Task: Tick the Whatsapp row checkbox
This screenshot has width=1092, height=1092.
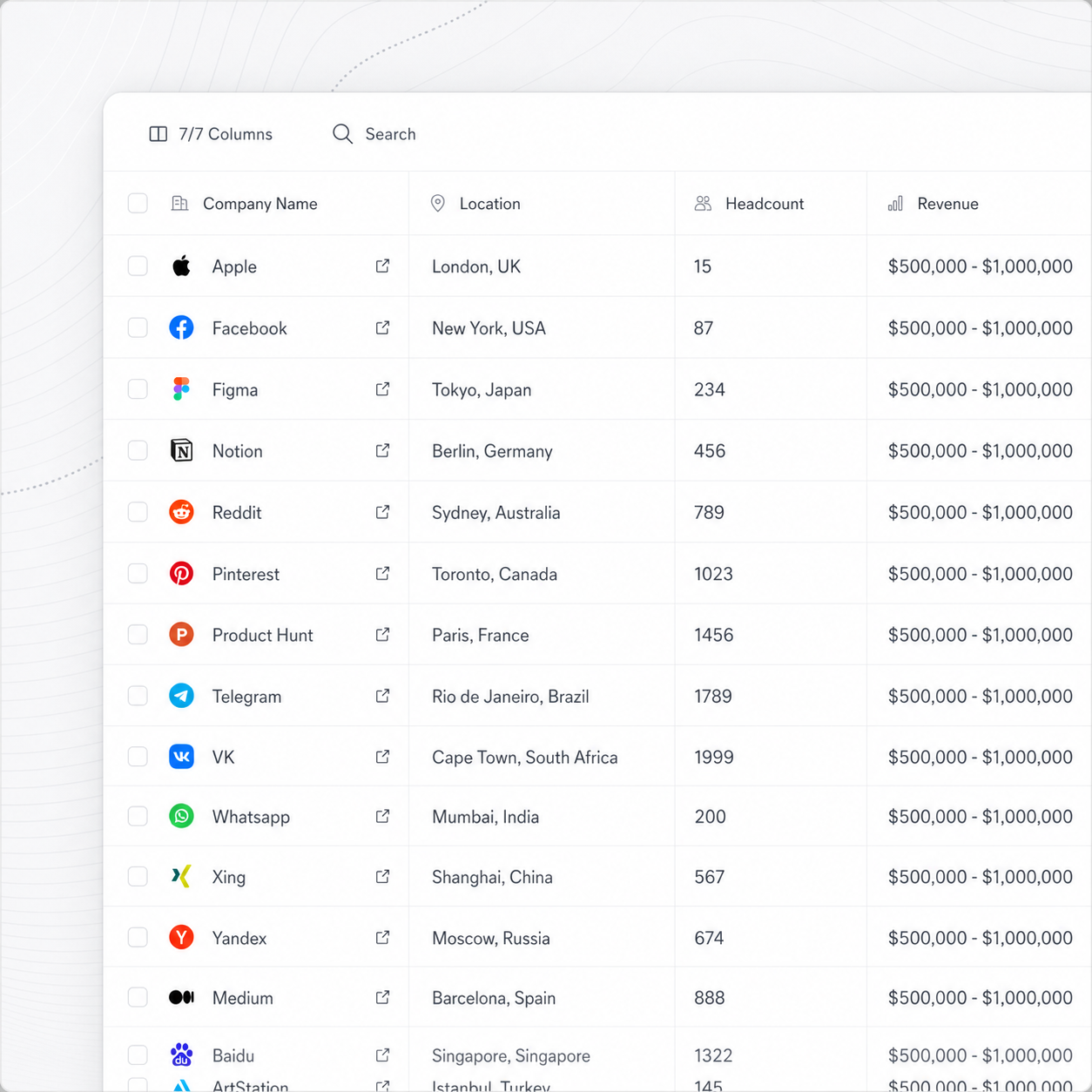Action: click(138, 816)
